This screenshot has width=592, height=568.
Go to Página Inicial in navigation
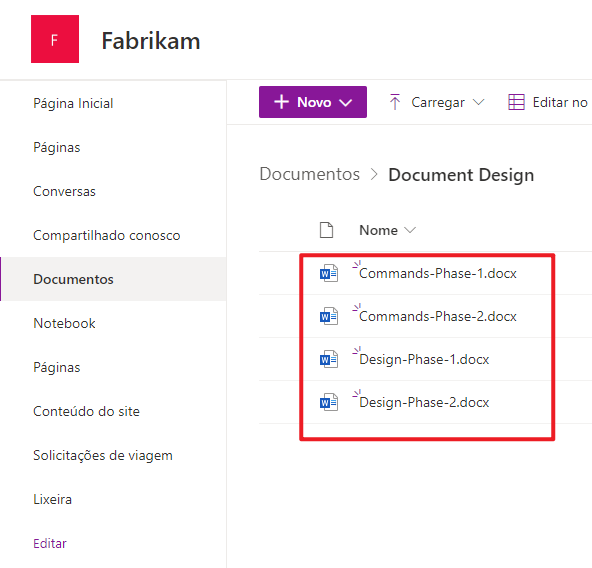[x=73, y=103]
